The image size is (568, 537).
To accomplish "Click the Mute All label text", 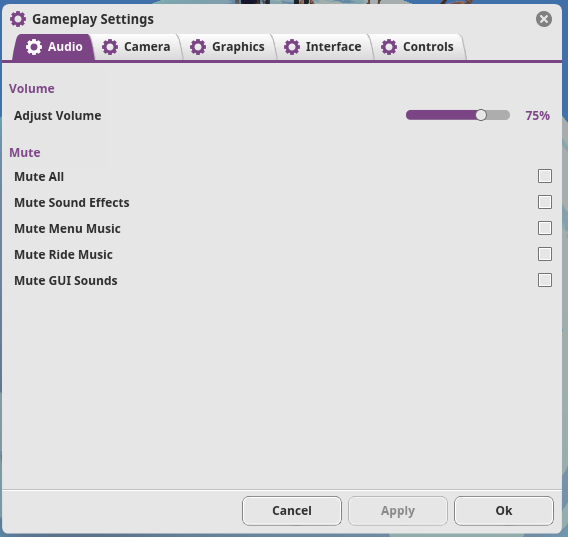I will point(39,177).
